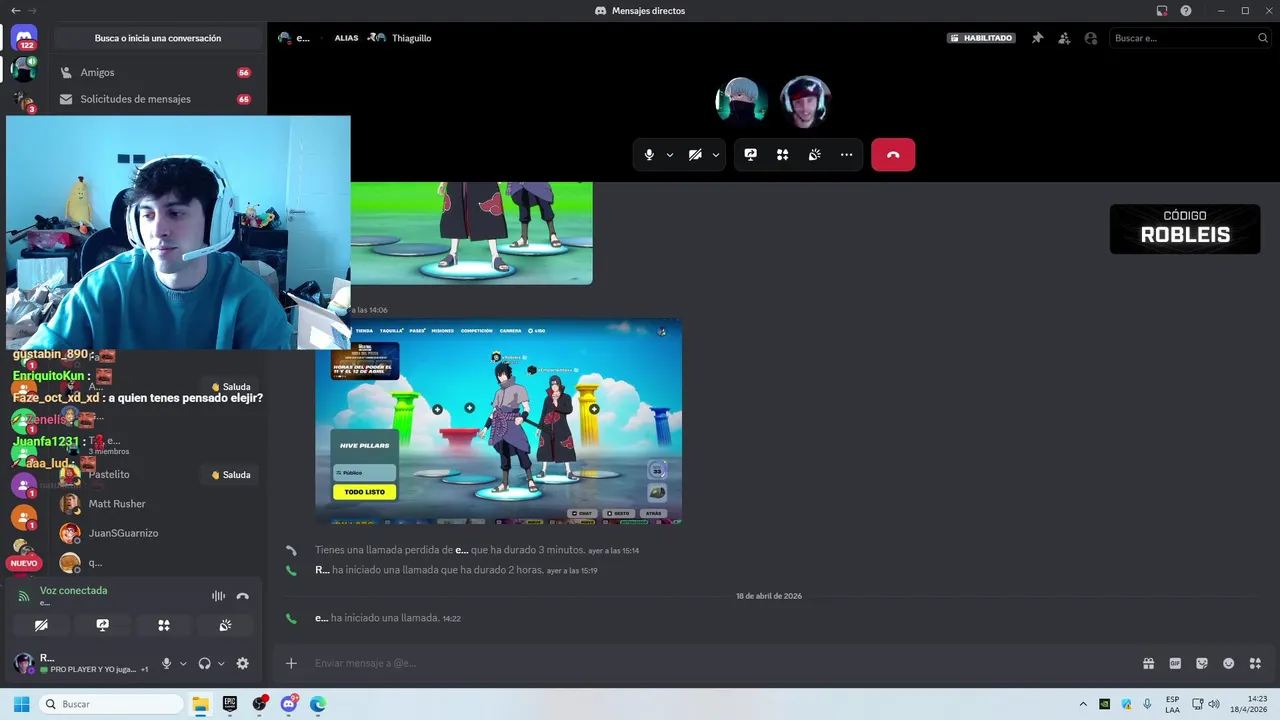Navigate back with title bar arrow
Screen dimensions: 1280x720
[x=15, y=11]
